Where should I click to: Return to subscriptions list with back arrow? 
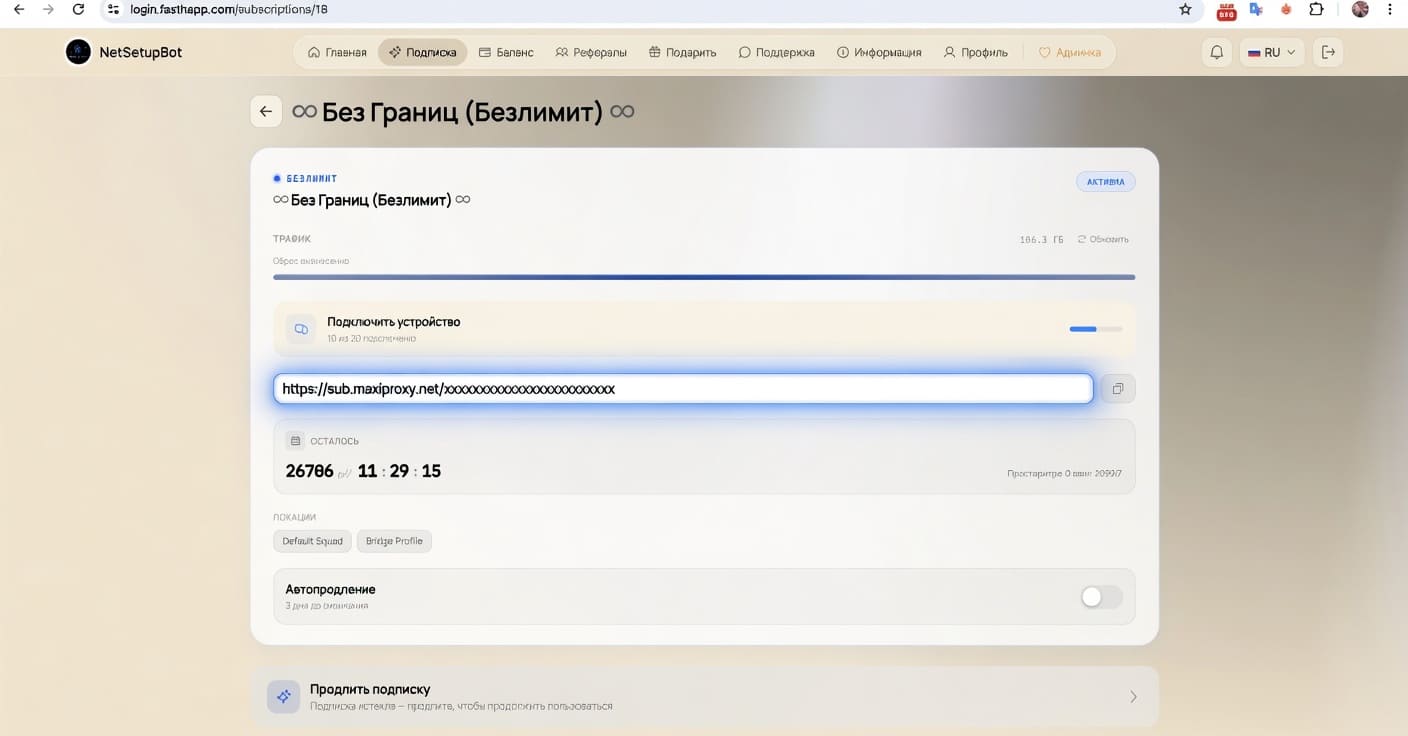[265, 111]
